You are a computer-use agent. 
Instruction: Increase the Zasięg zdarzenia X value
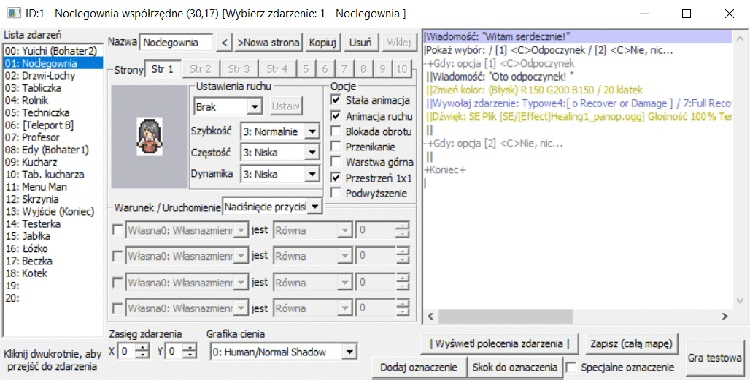[142, 348]
